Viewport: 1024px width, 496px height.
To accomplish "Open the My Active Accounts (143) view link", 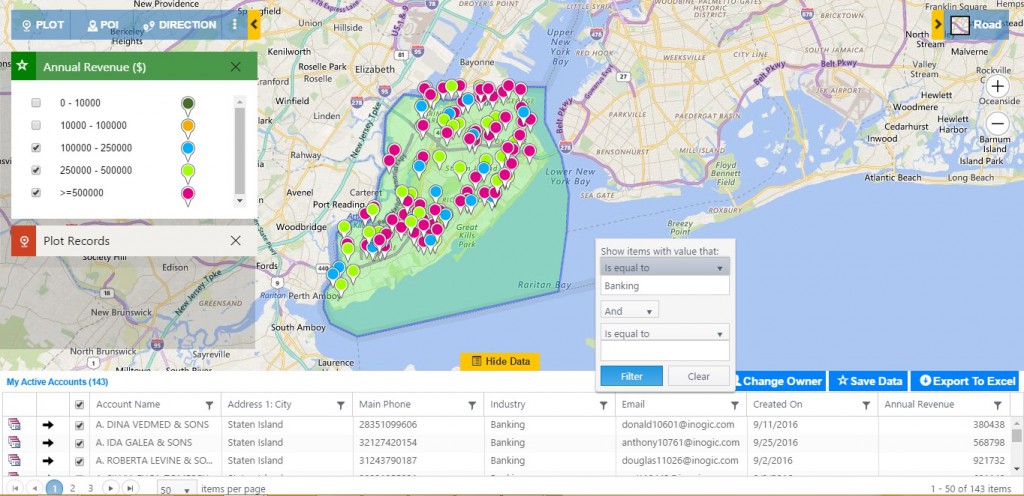I will tap(57, 382).
